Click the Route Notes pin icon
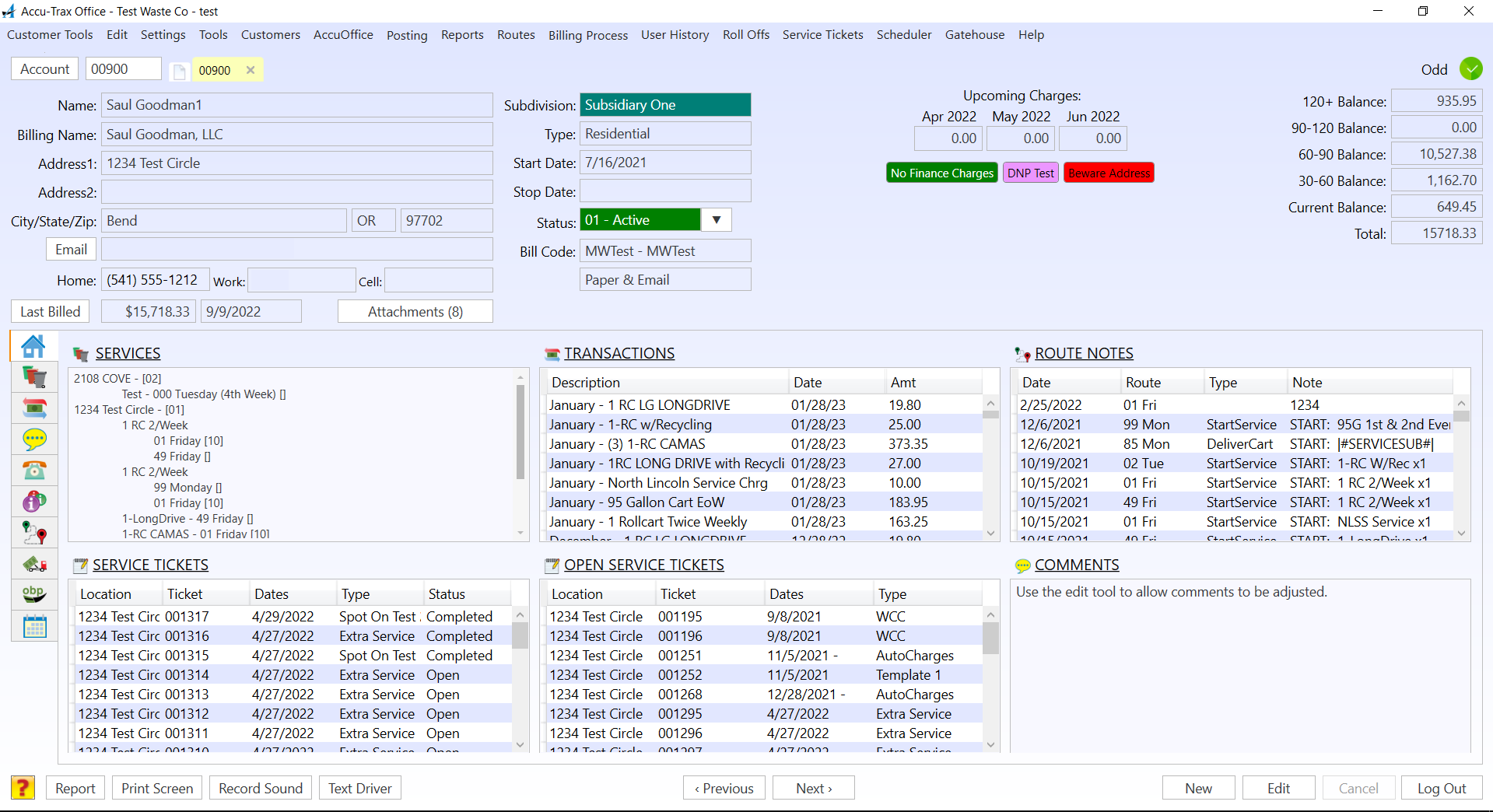This screenshot has height=812, width=1493. click(1022, 355)
